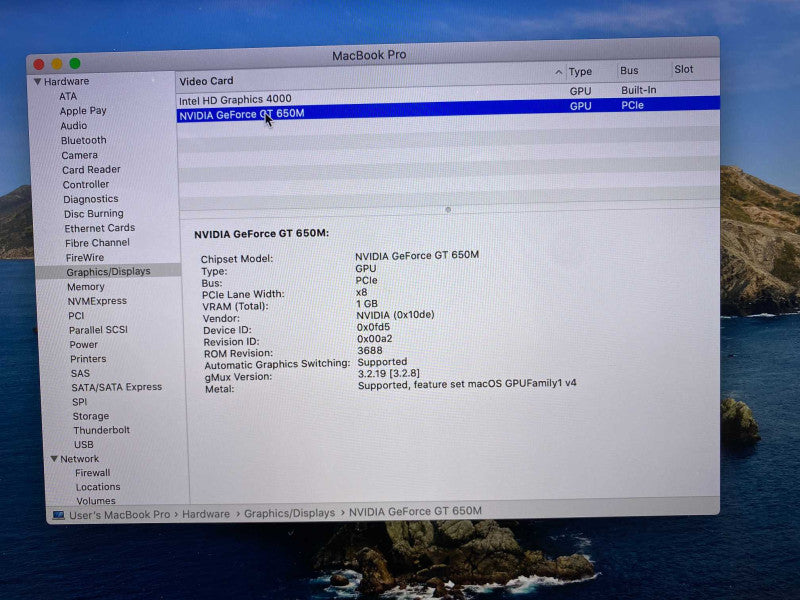Select Printers in the sidebar
This screenshot has height=600, width=800.
tap(88, 359)
